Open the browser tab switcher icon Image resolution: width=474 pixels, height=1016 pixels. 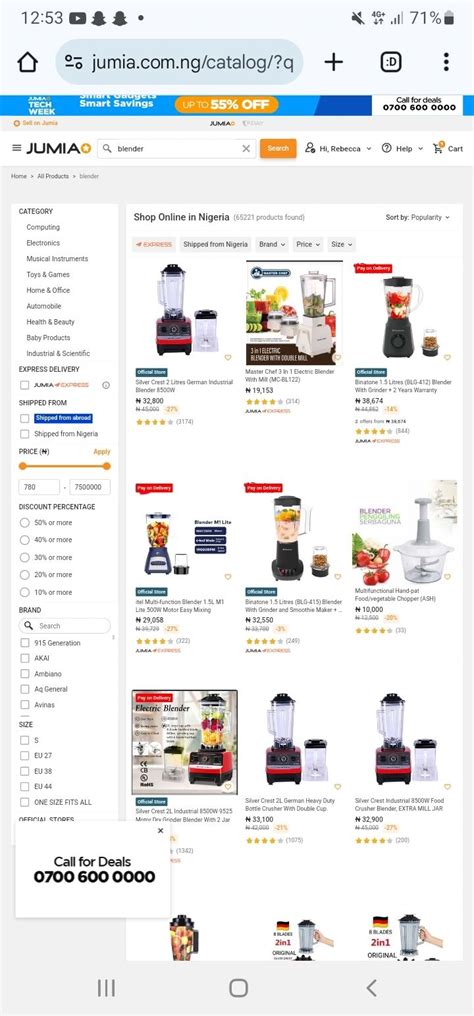[390, 62]
